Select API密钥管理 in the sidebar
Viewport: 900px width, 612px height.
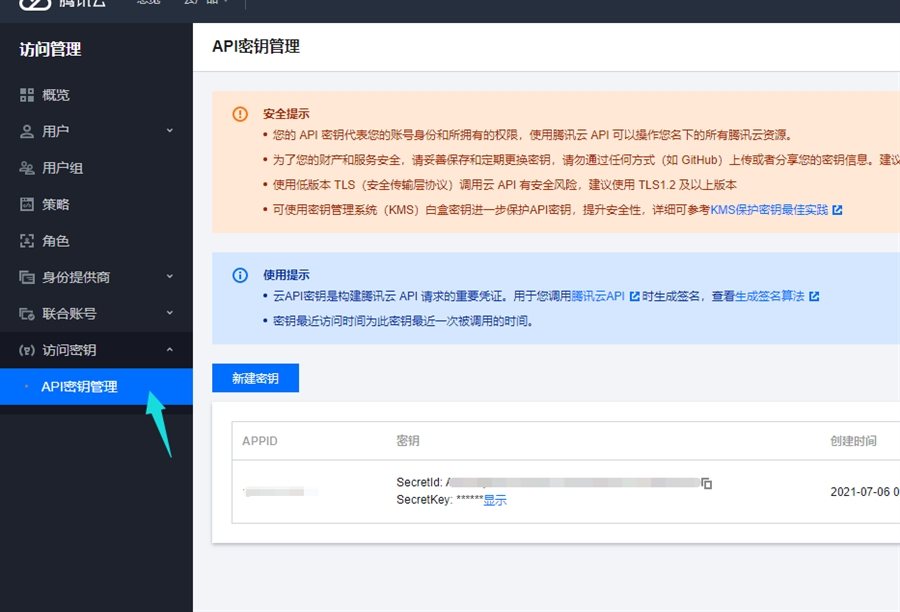(79, 387)
